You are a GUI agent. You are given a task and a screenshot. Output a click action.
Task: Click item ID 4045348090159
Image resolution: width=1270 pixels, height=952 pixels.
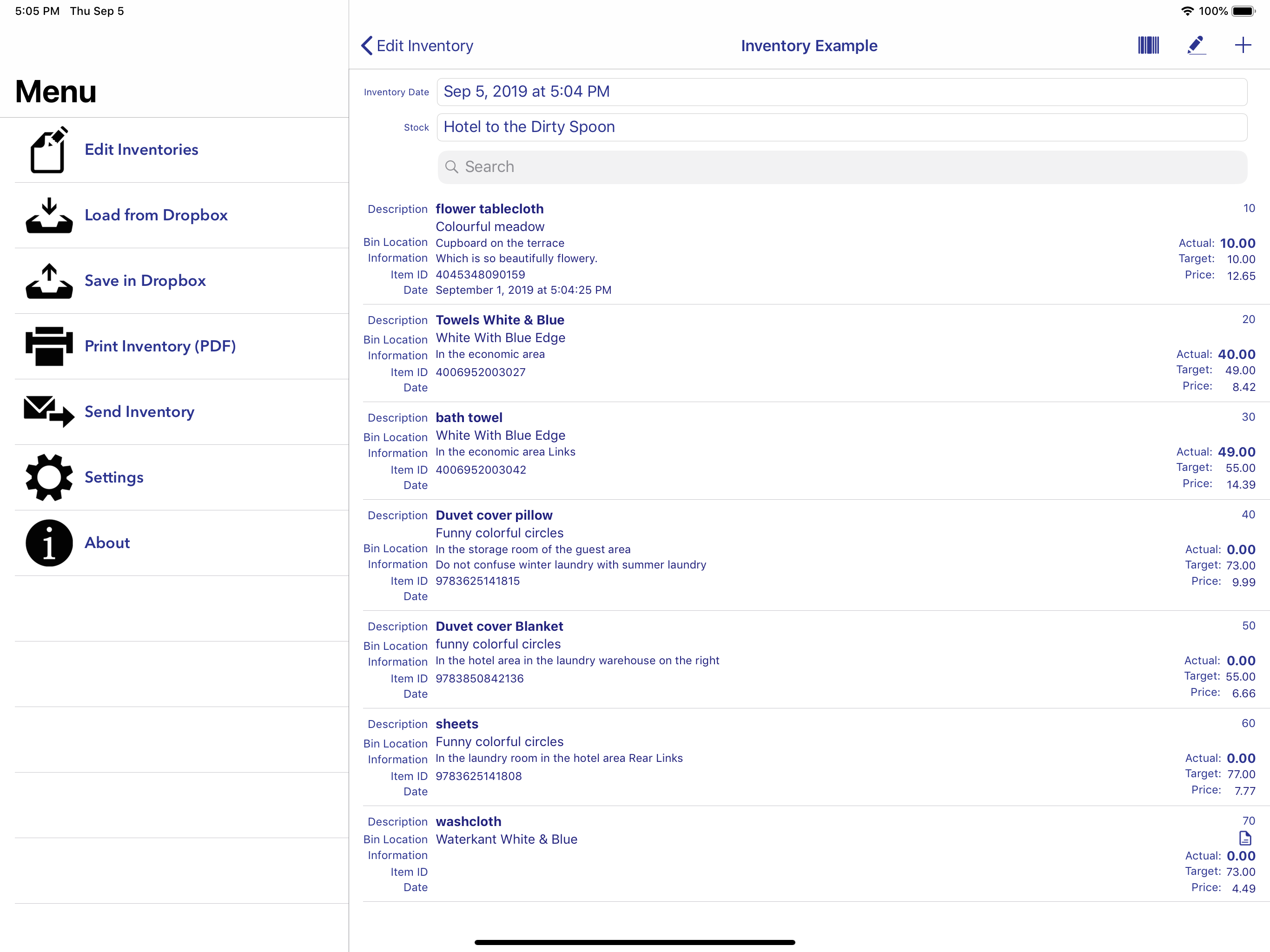pyautogui.click(x=481, y=274)
